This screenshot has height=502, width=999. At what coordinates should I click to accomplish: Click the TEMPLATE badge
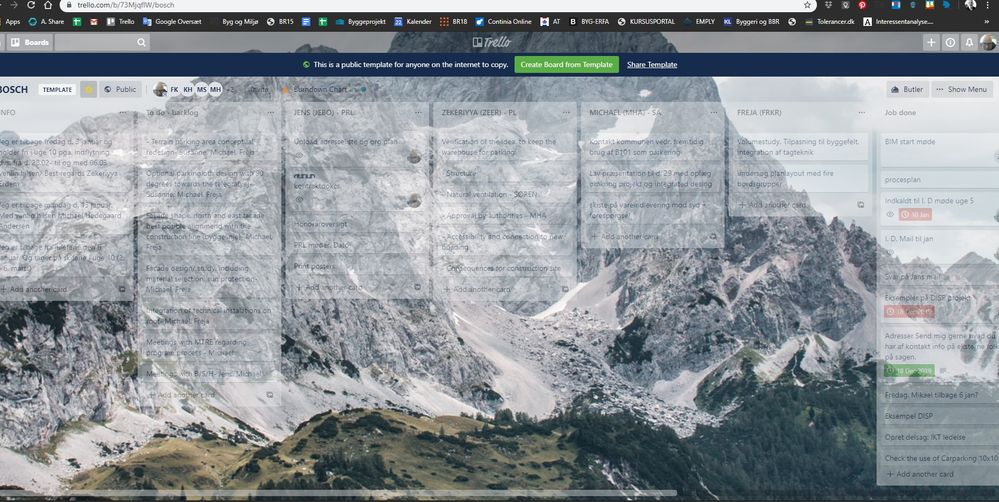[x=57, y=90]
